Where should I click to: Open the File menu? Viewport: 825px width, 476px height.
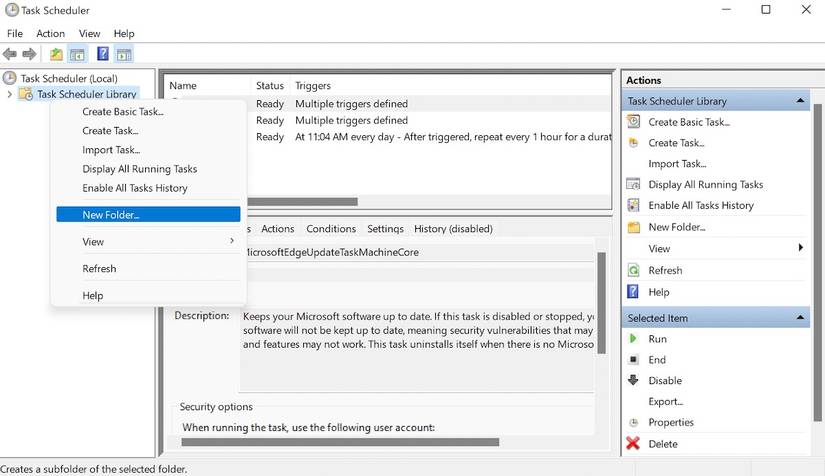coord(15,34)
